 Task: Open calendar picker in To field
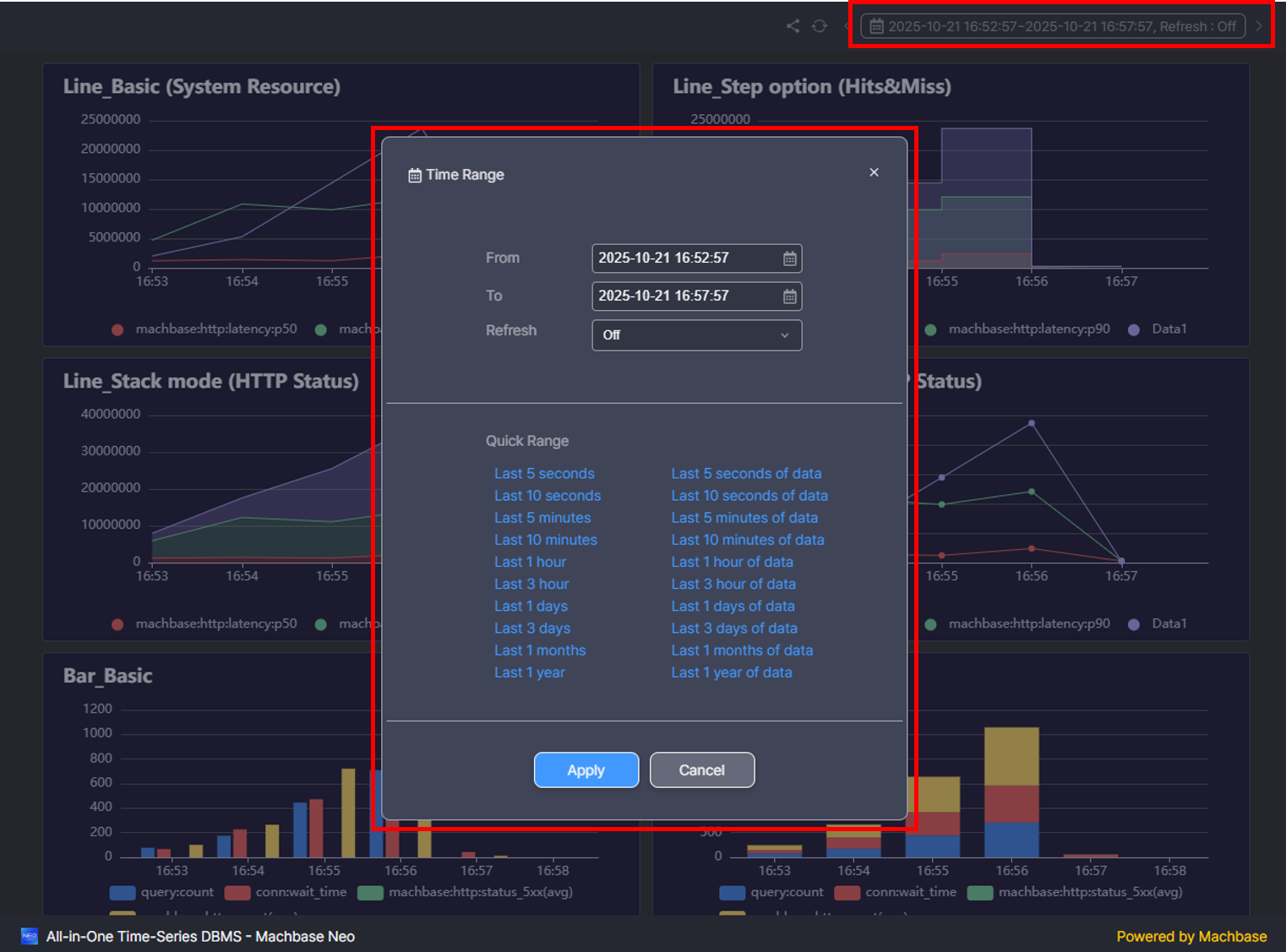coord(789,296)
